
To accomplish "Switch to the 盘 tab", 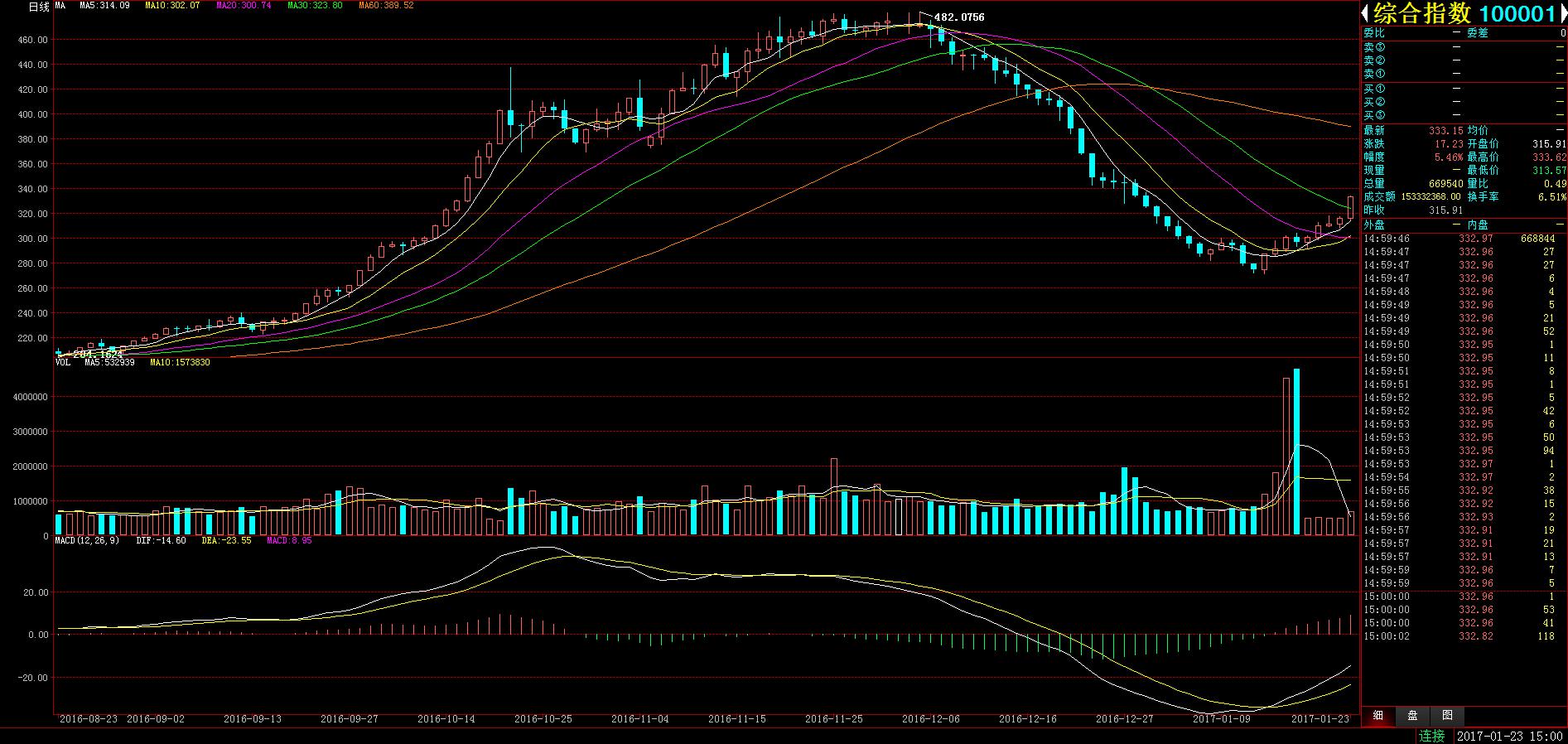I will point(1412,716).
